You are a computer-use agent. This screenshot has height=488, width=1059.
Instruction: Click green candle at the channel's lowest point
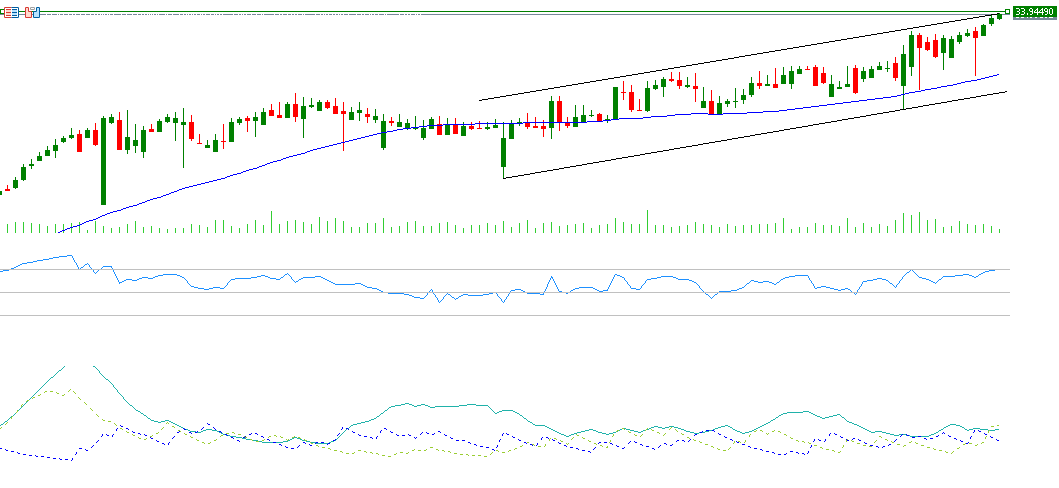click(503, 152)
